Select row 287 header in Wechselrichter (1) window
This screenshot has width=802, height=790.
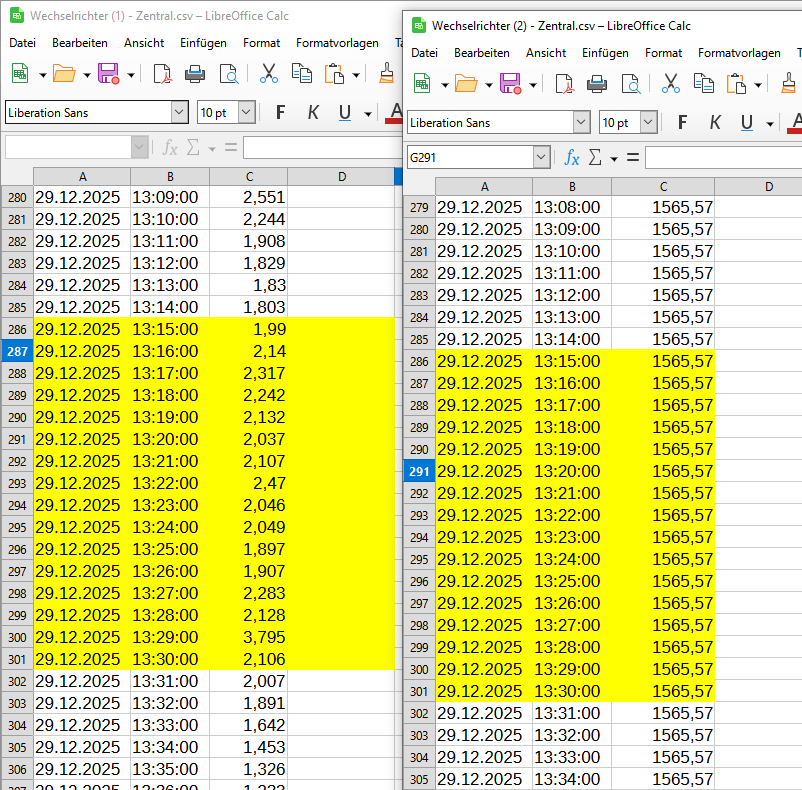pyautogui.click(x=17, y=351)
